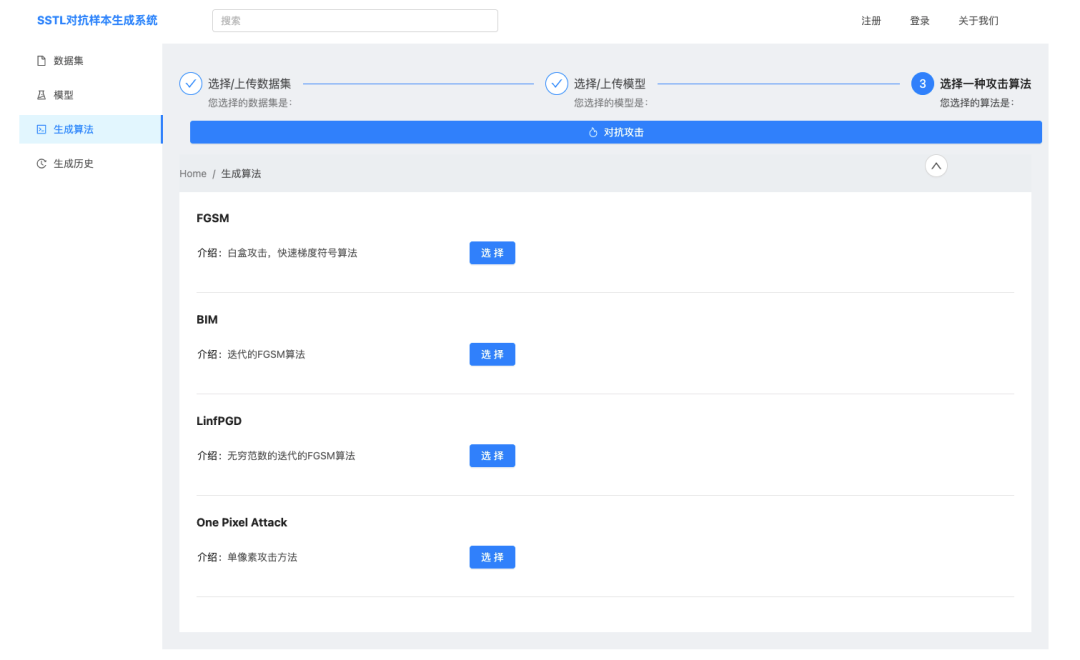The height and width of the screenshot is (660, 1080).
Task: Click the One Pixel Attack heading
Action: [242, 522]
